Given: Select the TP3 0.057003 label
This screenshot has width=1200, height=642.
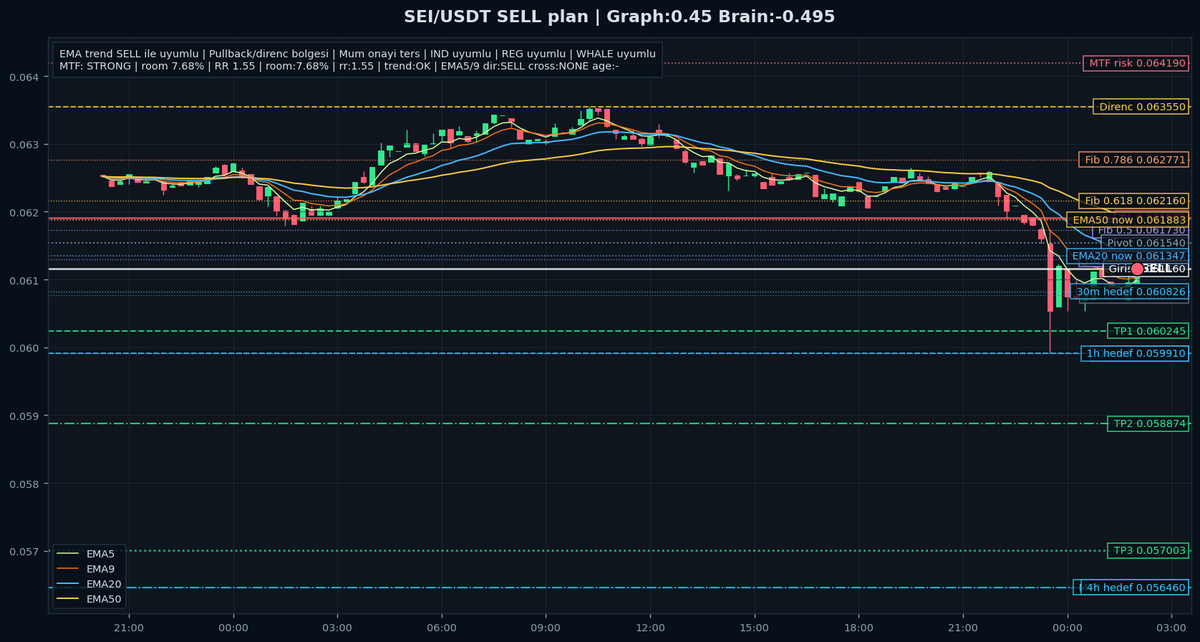Looking at the screenshot, I should click(1149, 550).
